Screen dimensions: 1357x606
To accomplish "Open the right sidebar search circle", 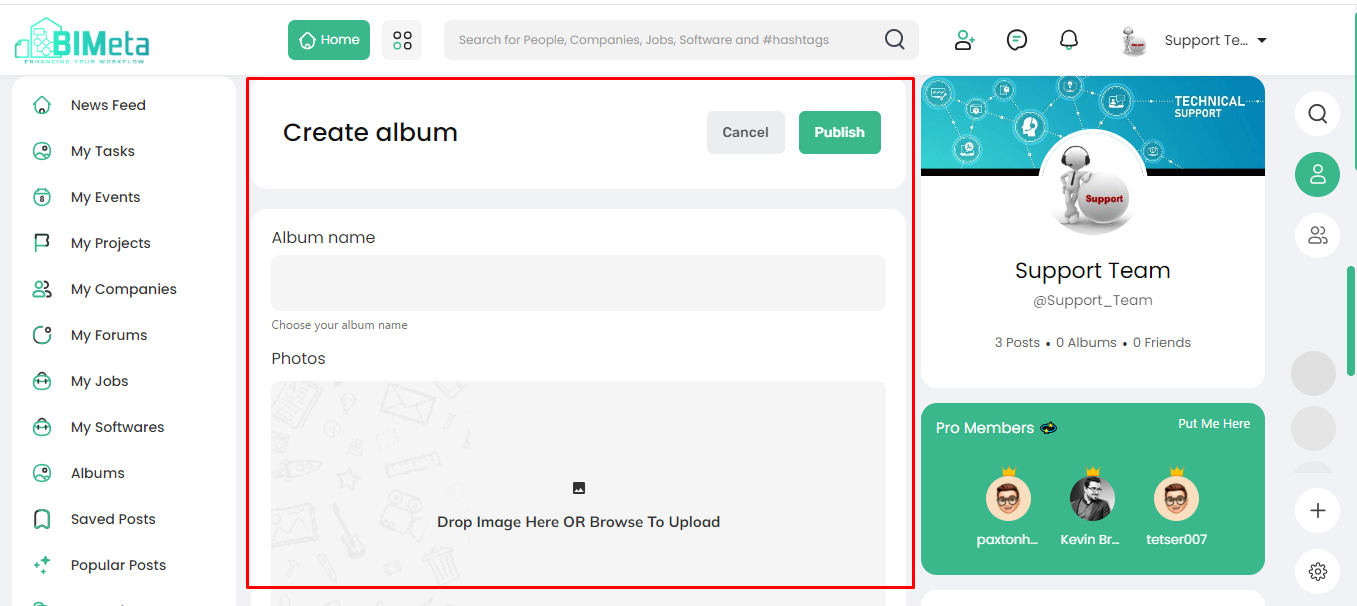I will pyautogui.click(x=1318, y=113).
